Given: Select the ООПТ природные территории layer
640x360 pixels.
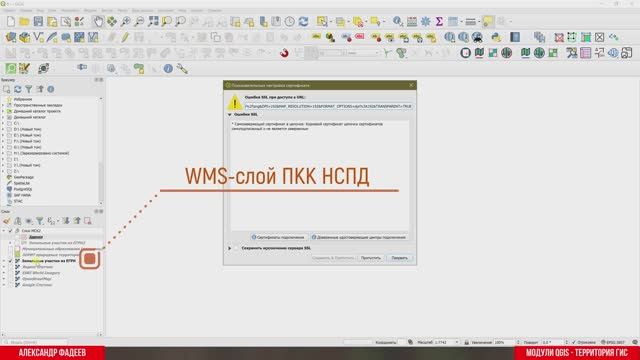Looking at the screenshot, I should click(x=51, y=255).
